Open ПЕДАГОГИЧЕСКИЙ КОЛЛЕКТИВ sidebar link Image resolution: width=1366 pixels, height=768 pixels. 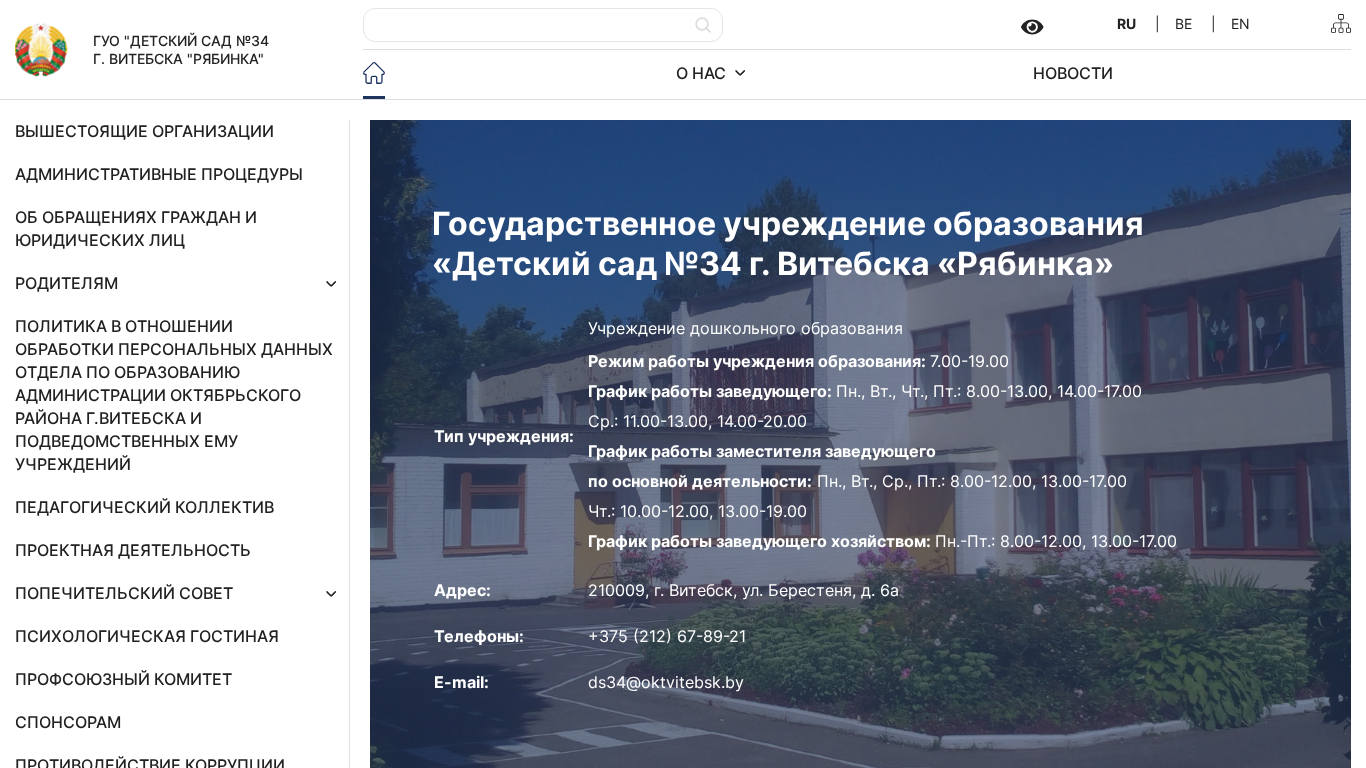click(x=144, y=507)
